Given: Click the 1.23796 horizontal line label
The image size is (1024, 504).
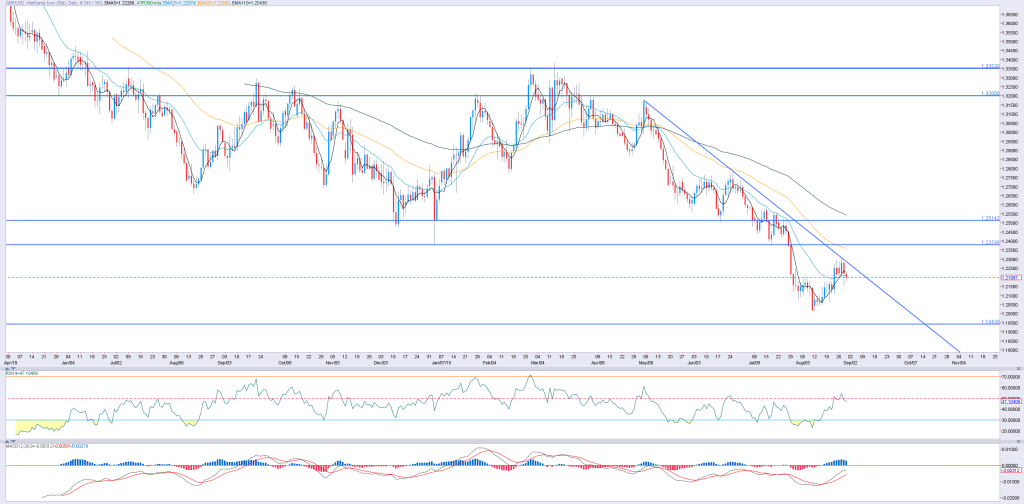Looking at the screenshot, I should pyautogui.click(x=991, y=242).
